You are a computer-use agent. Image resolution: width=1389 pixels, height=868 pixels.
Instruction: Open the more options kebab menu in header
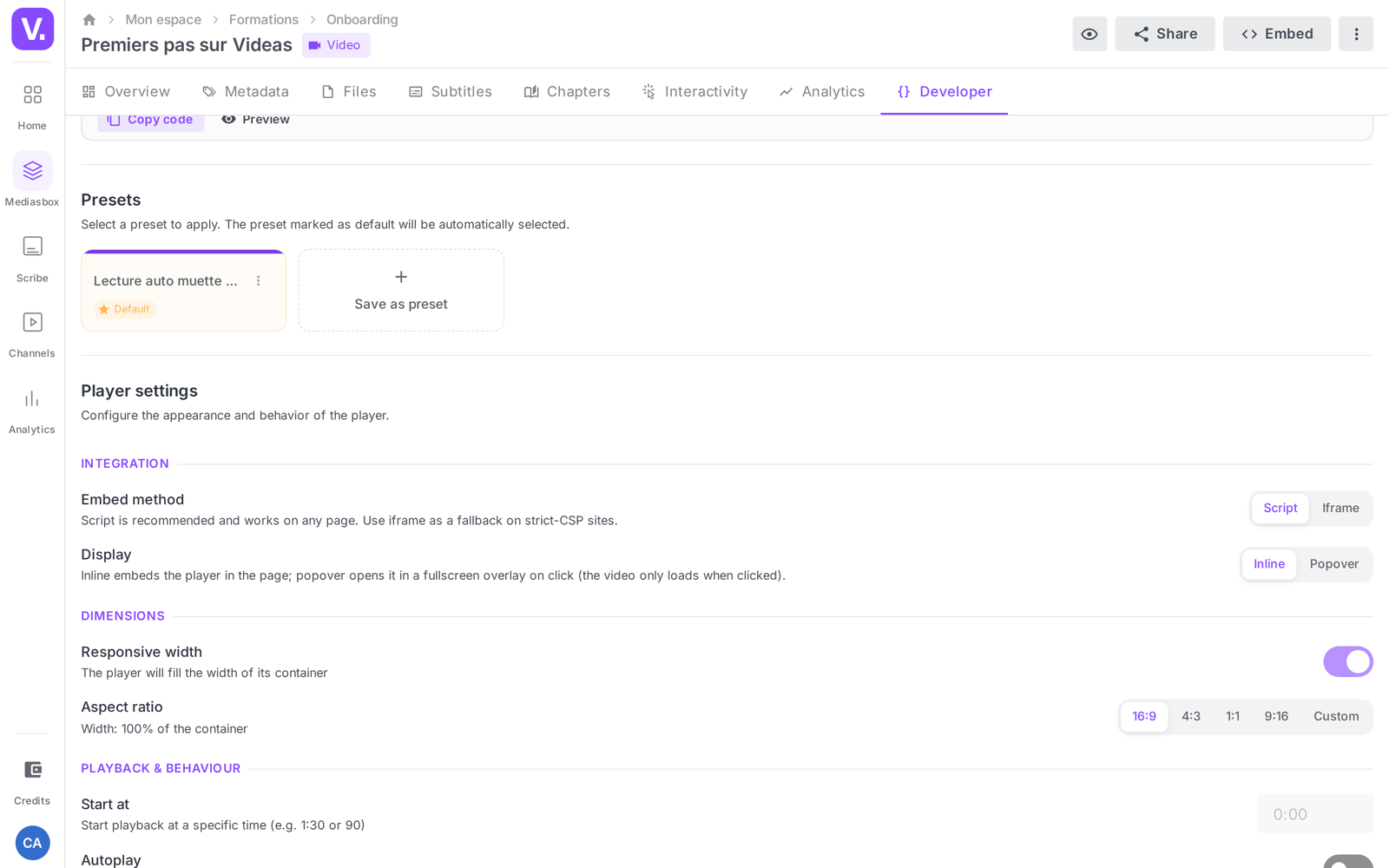click(x=1356, y=34)
